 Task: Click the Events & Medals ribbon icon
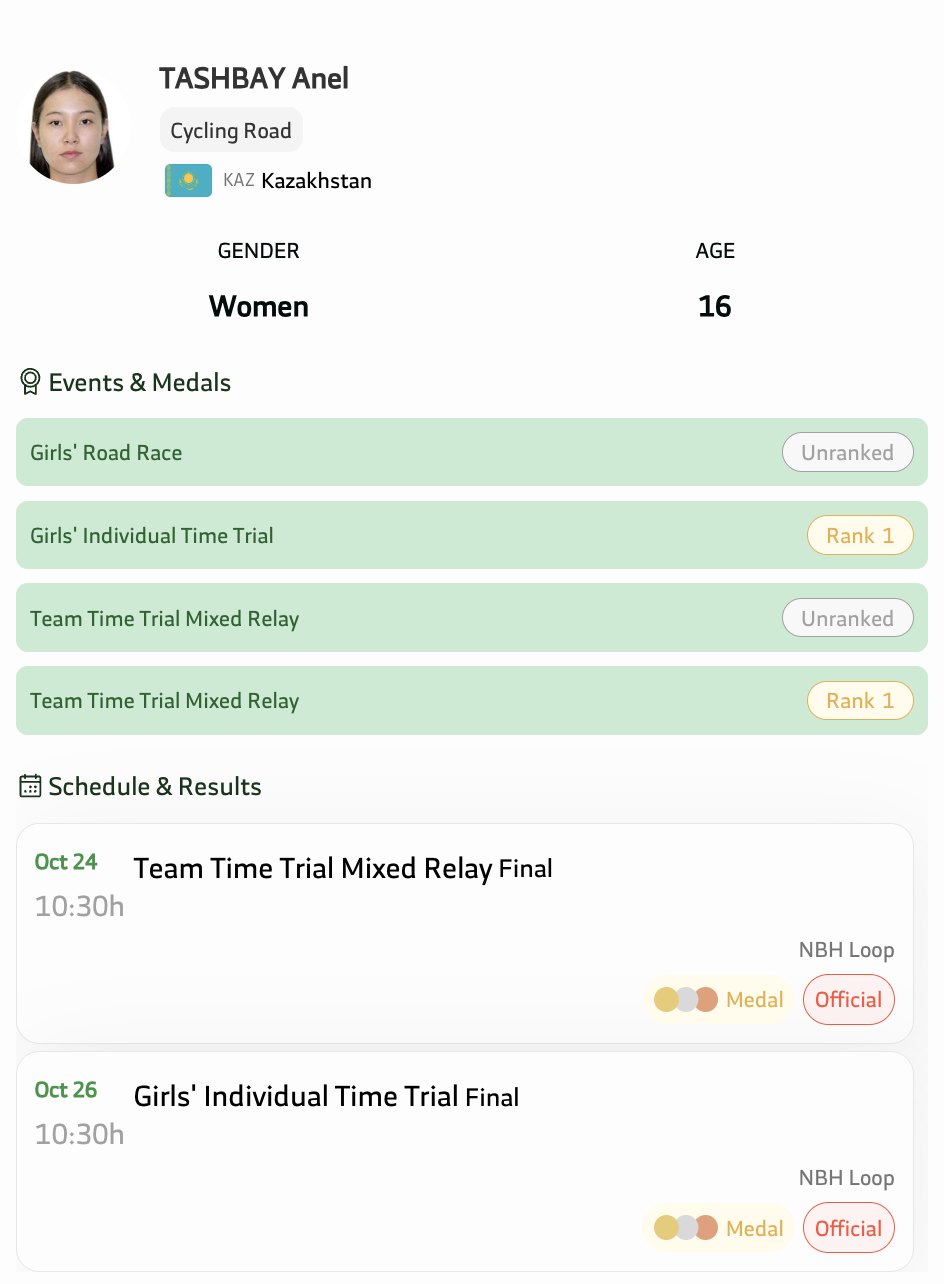point(30,382)
